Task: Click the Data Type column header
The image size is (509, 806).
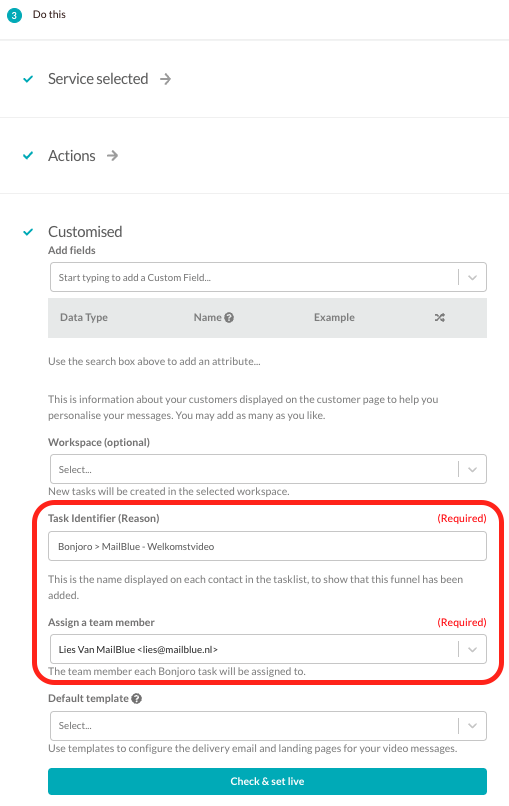Action: coord(84,318)
